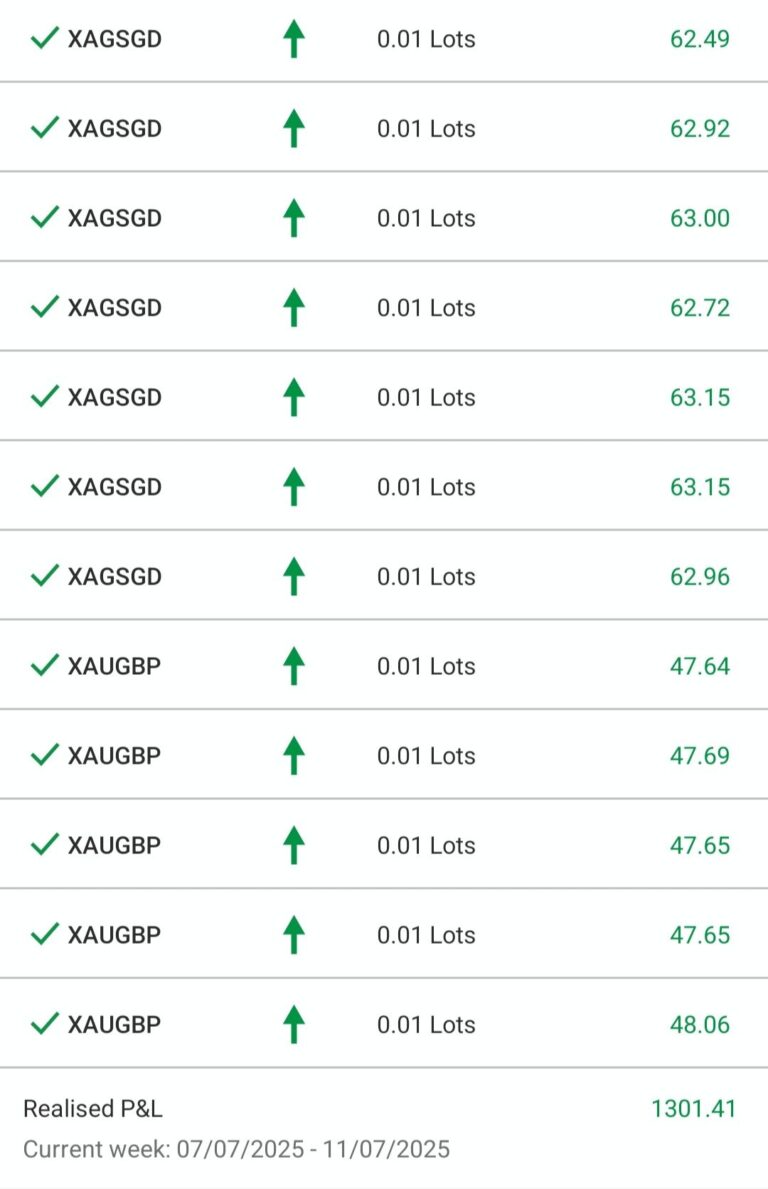Click the green arrow on the 48.06 trade
This screenshot has height=1189, width=768.
[x=293, y=1024]
